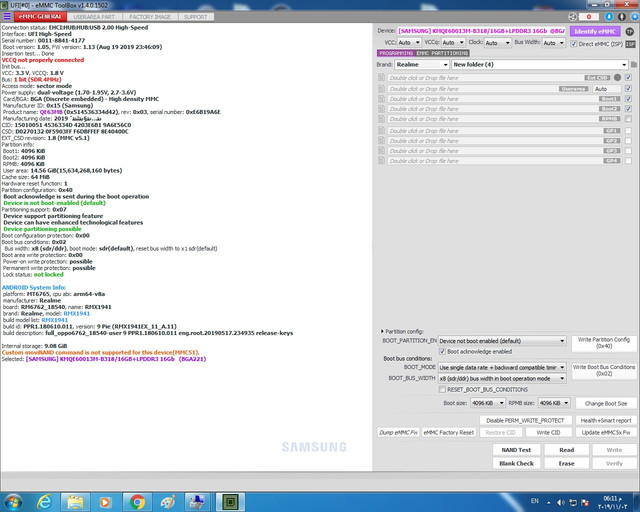Image resolution: width=640 pixels, height=512 pixels.
Task: Click the Device name field
Action: (x=482, y=31)
